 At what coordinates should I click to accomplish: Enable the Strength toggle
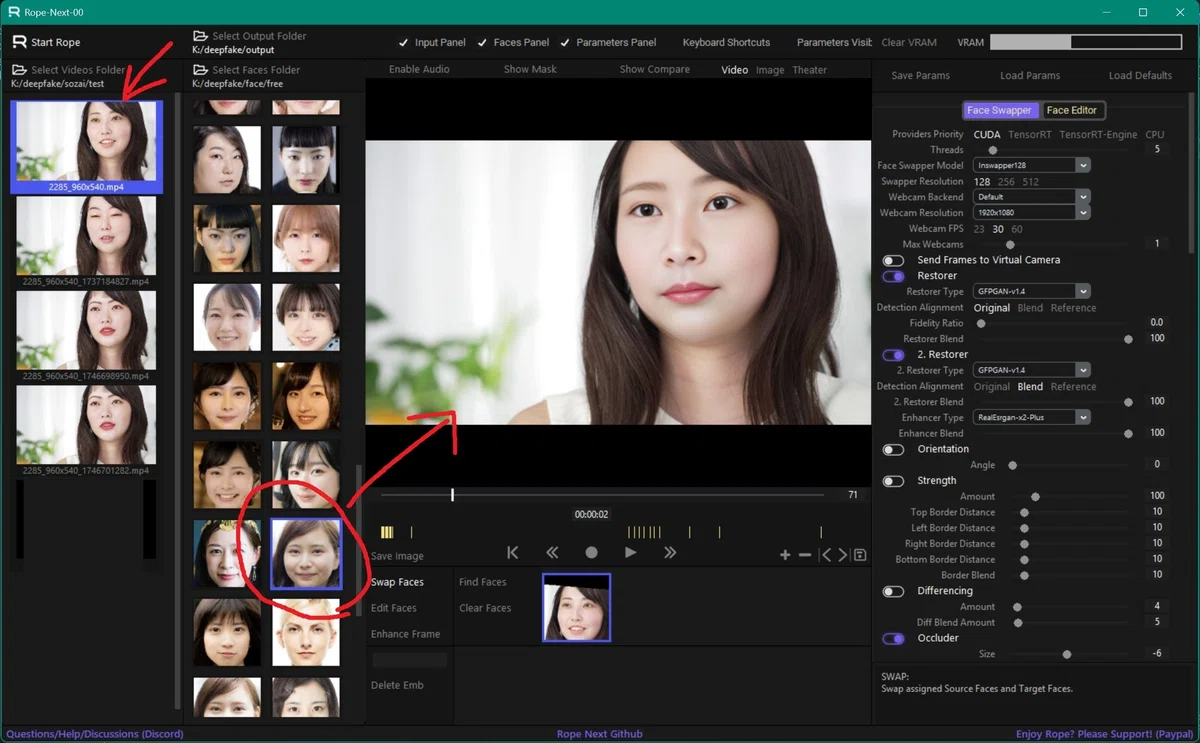click(x=893, y=481)
